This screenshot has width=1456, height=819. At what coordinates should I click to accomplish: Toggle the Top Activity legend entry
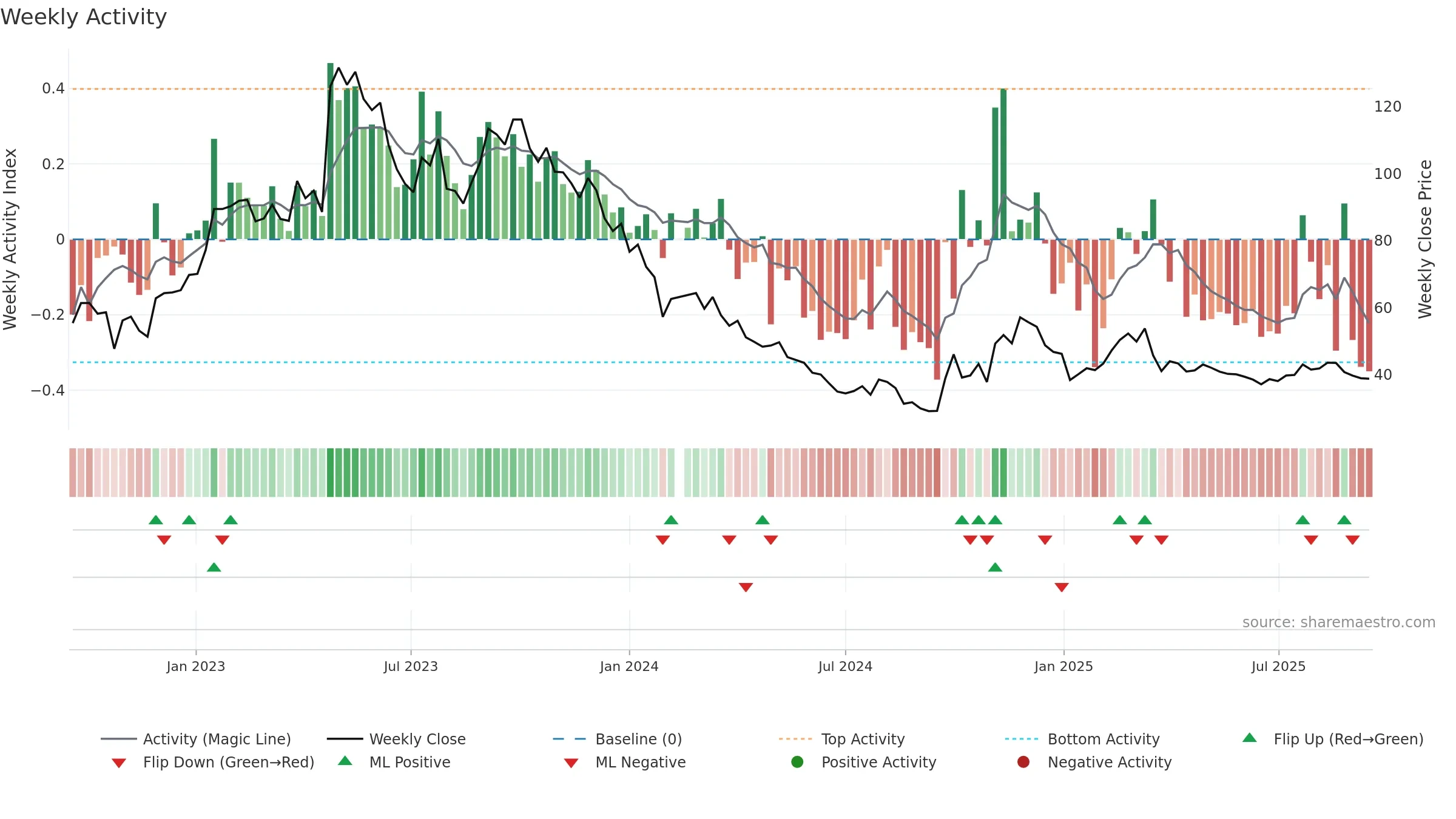[x=842, y=739]
